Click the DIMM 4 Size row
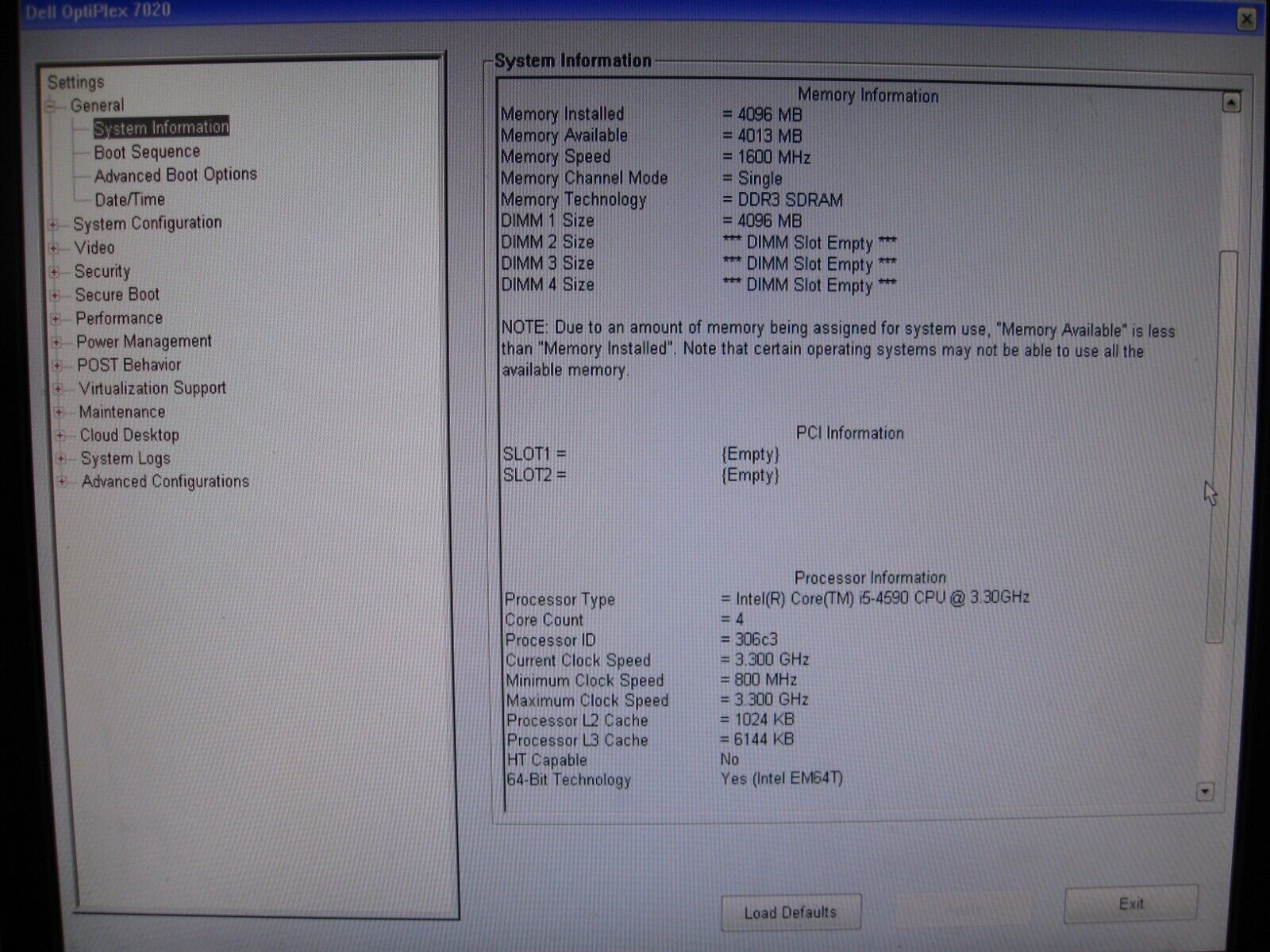Image resolution: width=1270 pixels, height=952 pixels. point(698,285)
